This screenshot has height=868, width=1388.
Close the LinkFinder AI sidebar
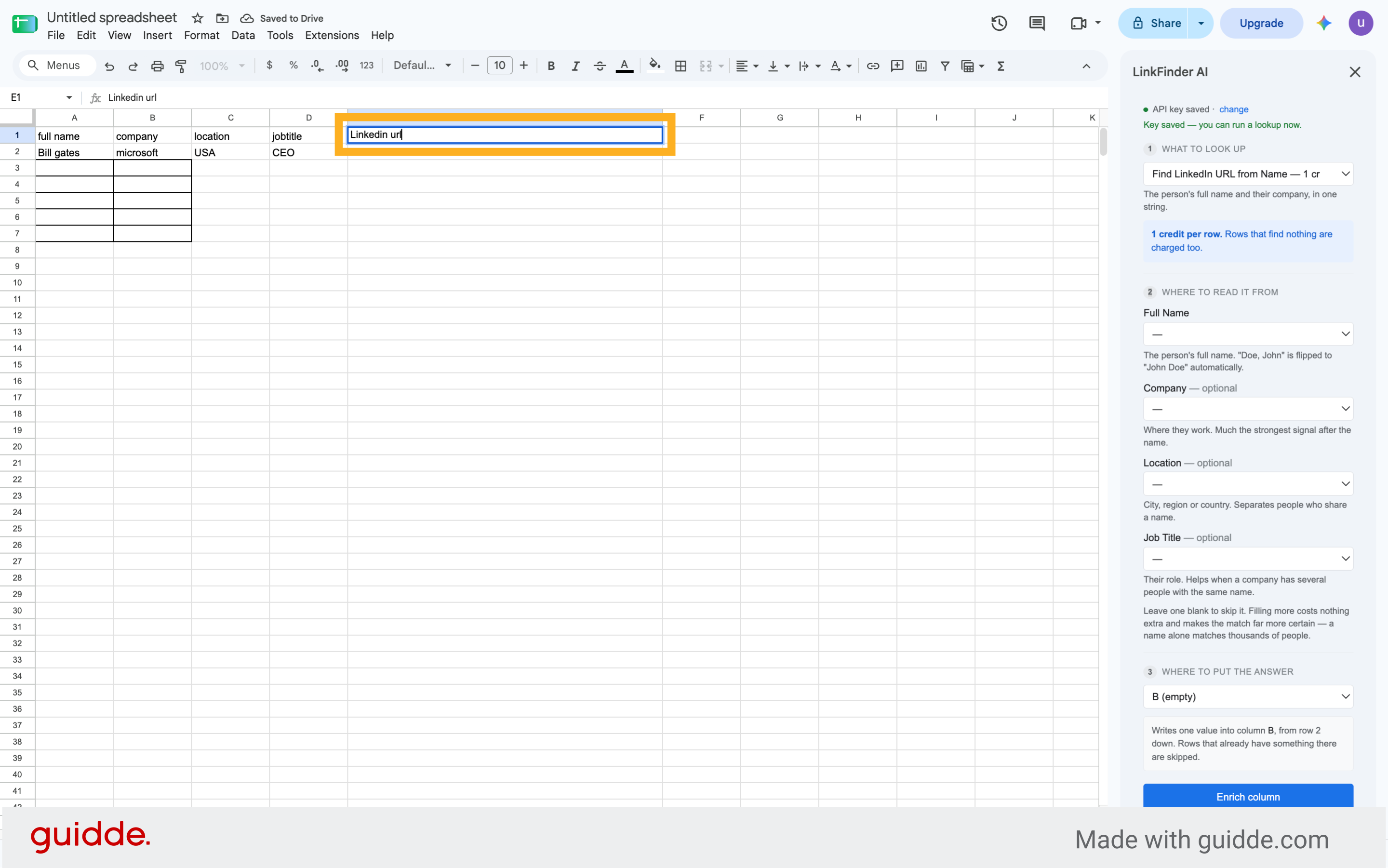[1355, 72]
